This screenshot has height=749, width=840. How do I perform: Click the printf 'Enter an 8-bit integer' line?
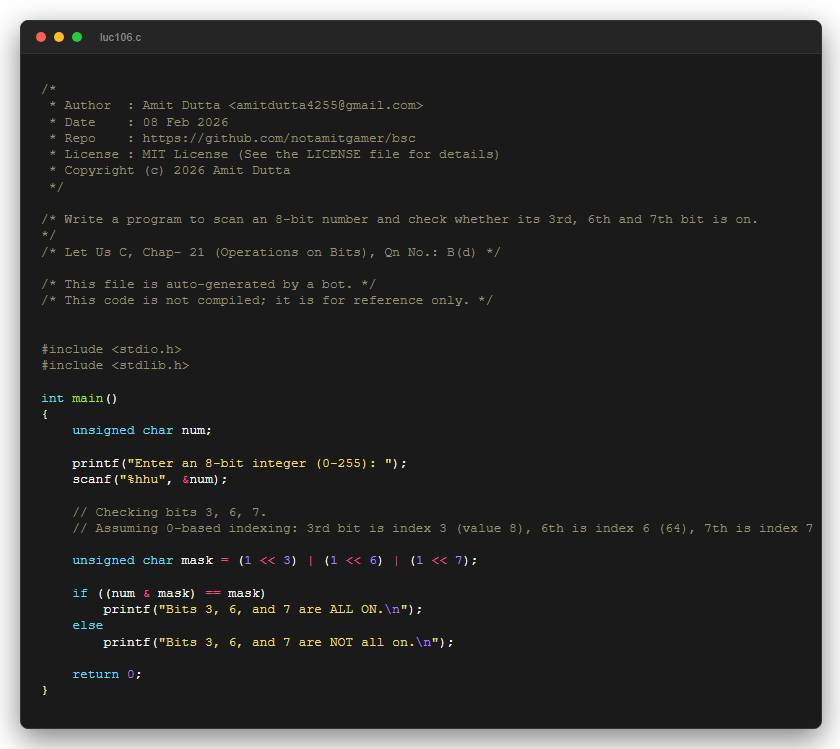pos(239,463)
